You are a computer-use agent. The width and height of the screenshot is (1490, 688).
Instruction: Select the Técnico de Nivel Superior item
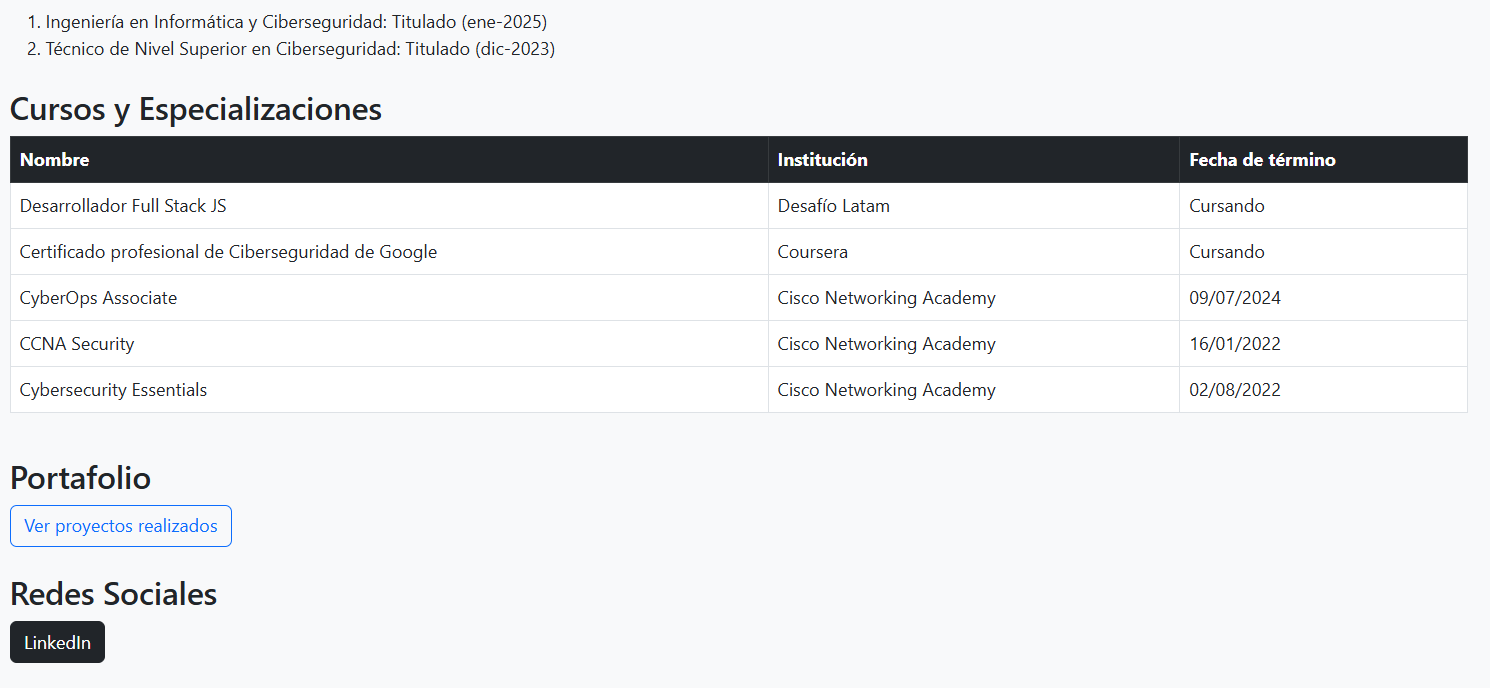pyautogui.click(x=300, y=50)
